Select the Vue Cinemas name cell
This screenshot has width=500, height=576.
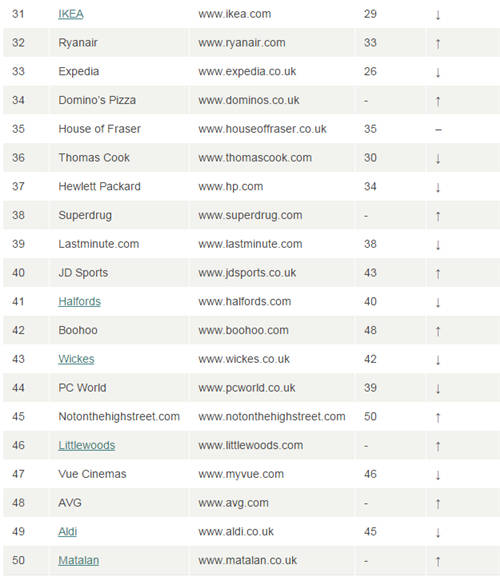click(119, 474)
